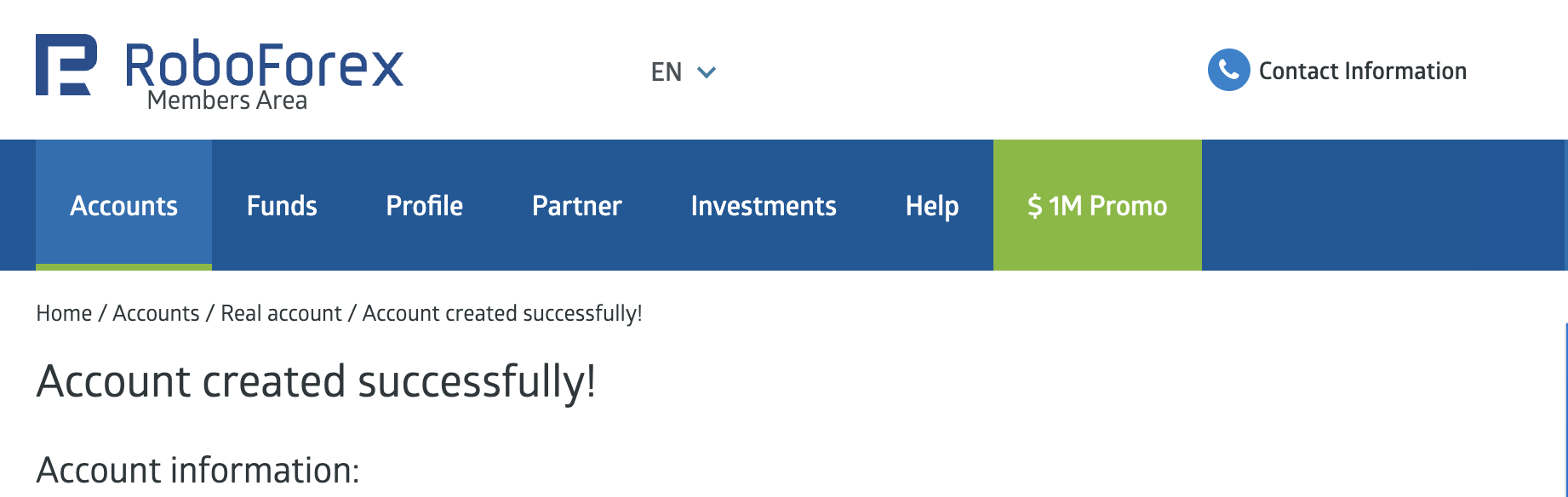Expand the chevron arrow beside EN
The width and height of the screenshot is (1568, 497).
(707, 72)
